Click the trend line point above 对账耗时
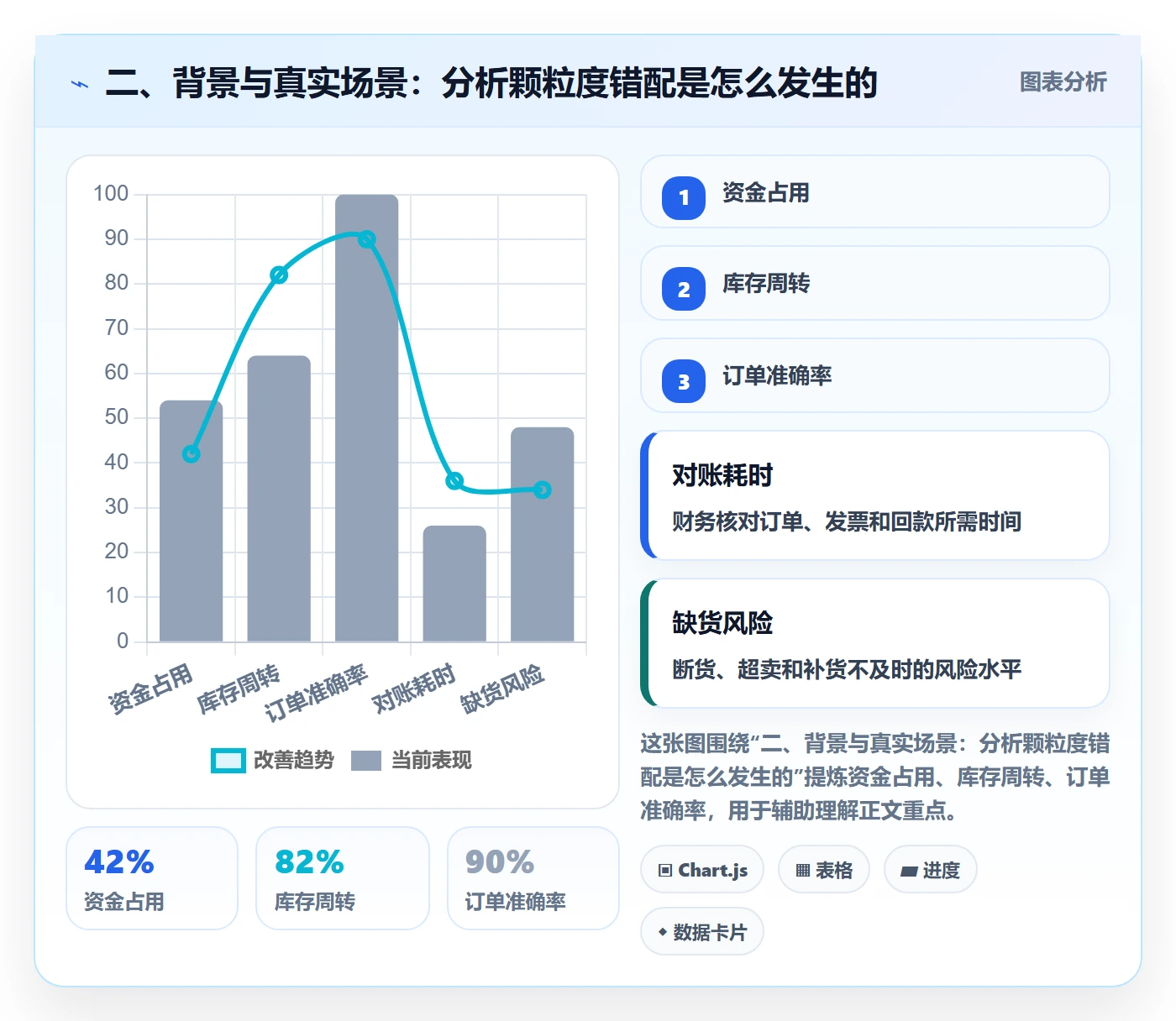Viewport: 1176px width, 1021px height. (x=454, y=481)
